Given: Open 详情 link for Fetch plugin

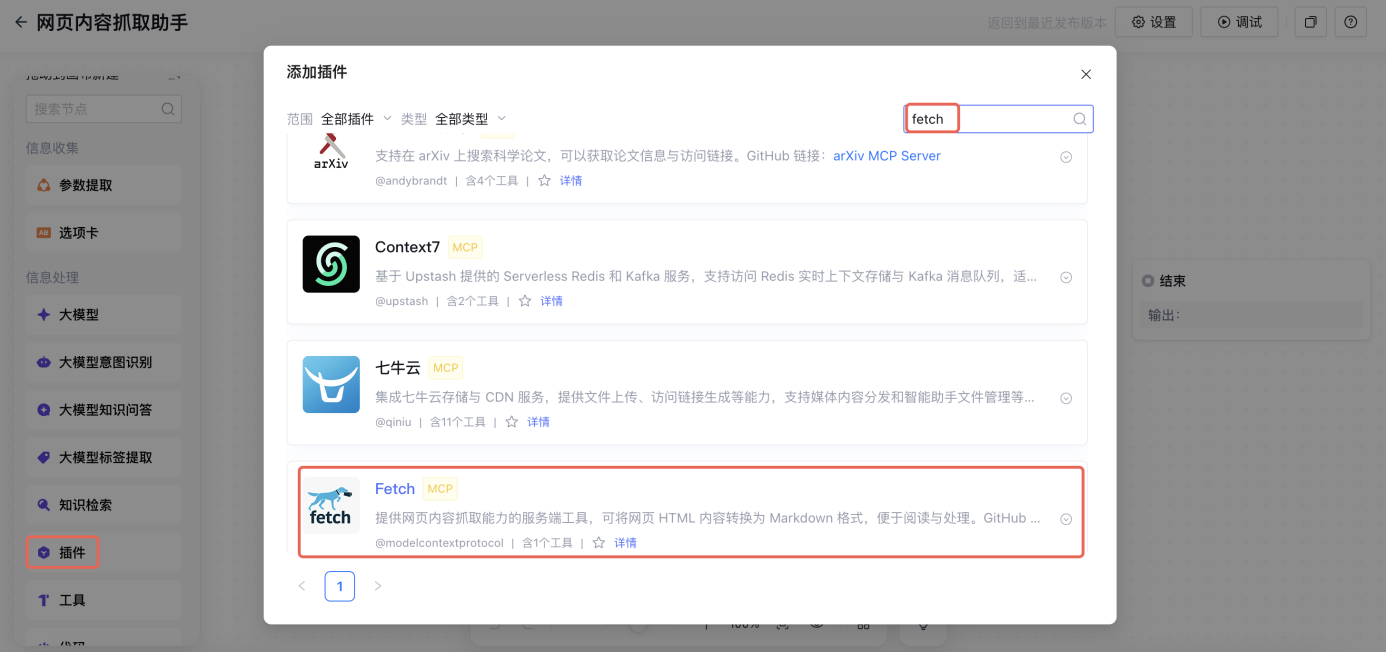Looking at the screenshot, I should (x=625, y=543).
